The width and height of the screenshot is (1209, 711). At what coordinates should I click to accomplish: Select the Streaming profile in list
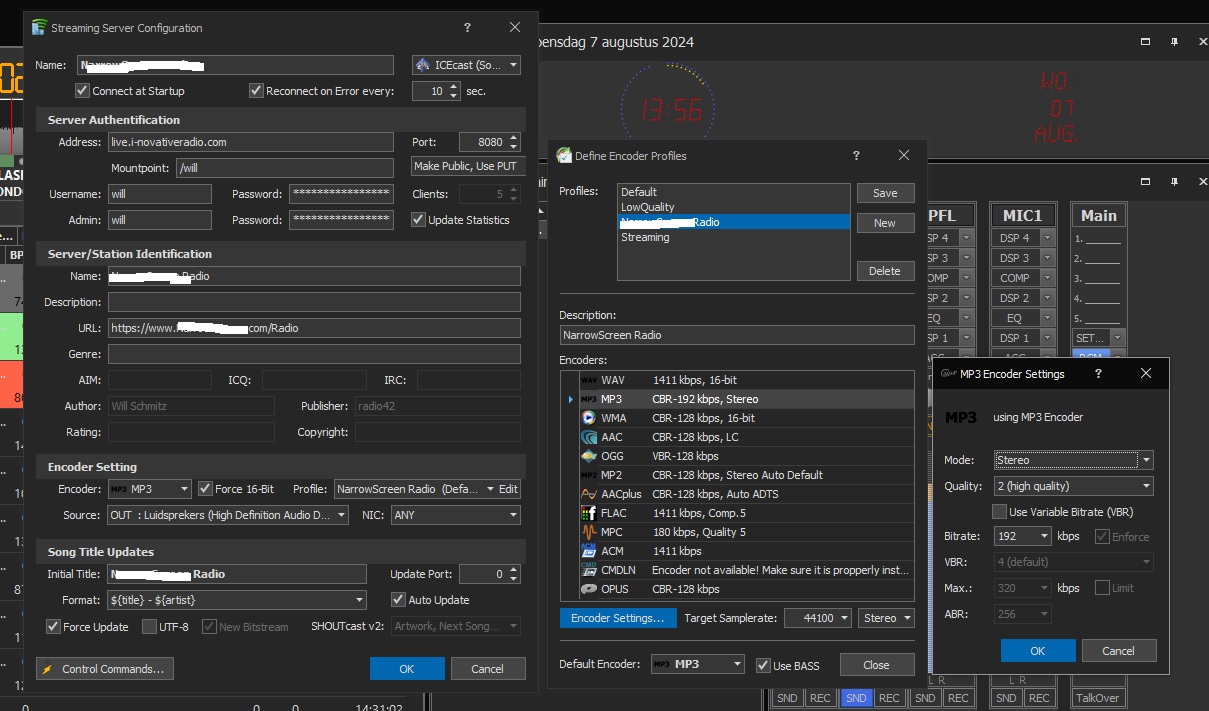645,237
